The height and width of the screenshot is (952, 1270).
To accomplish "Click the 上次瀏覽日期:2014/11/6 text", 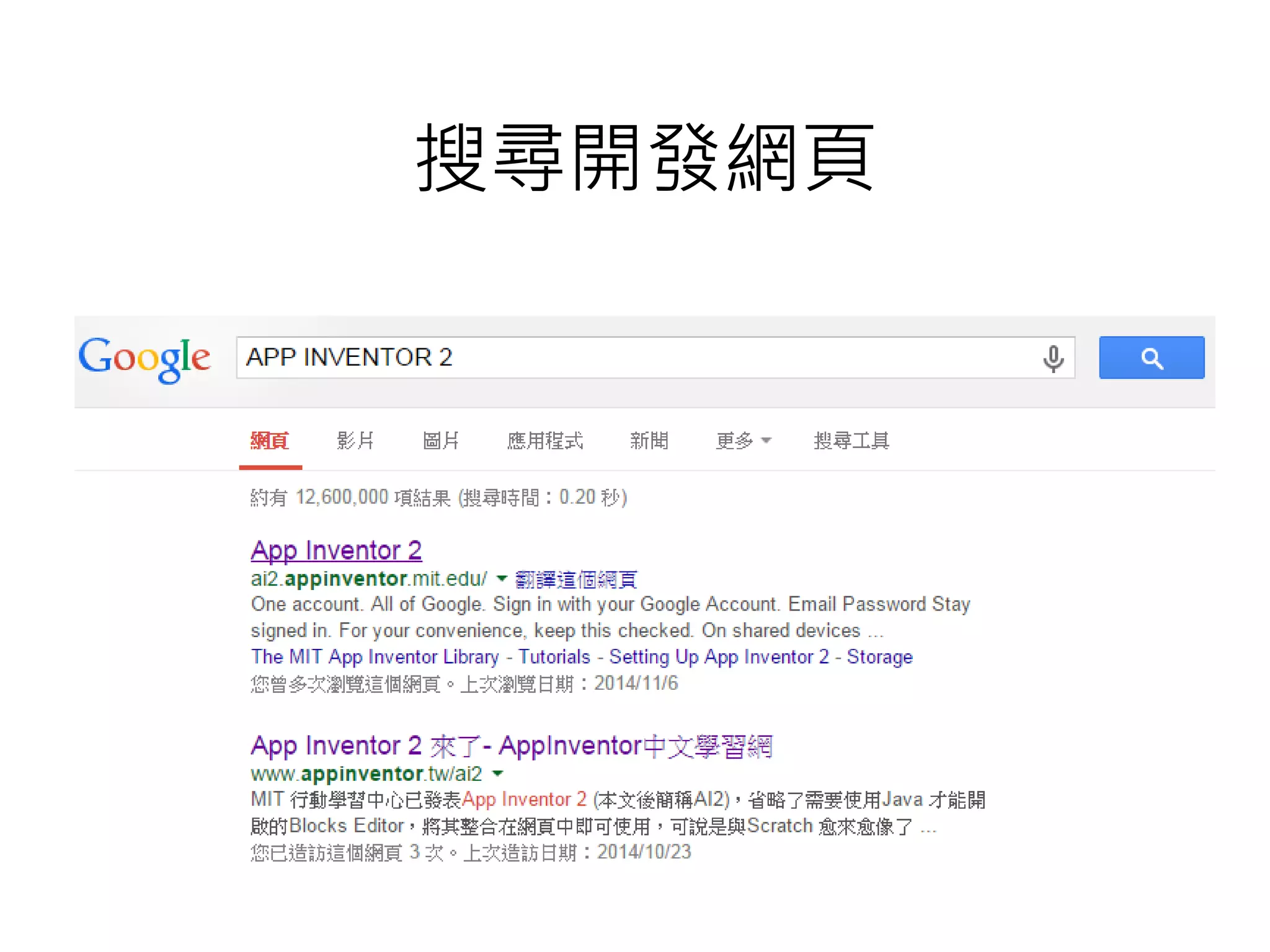I will [x=569, y=684].
